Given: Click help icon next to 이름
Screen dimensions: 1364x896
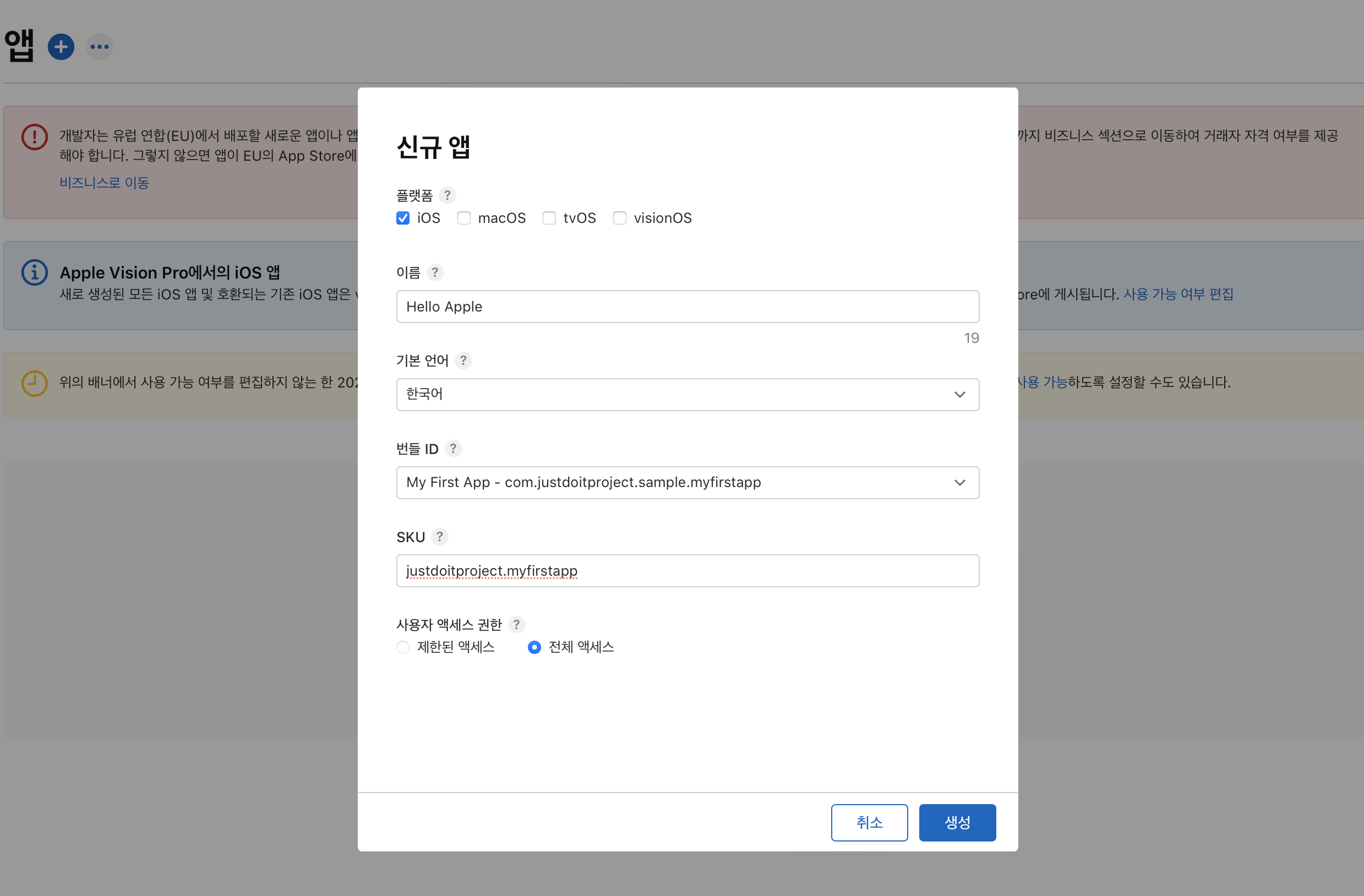Looking at the screenshot, I should [x=435, y=272].
